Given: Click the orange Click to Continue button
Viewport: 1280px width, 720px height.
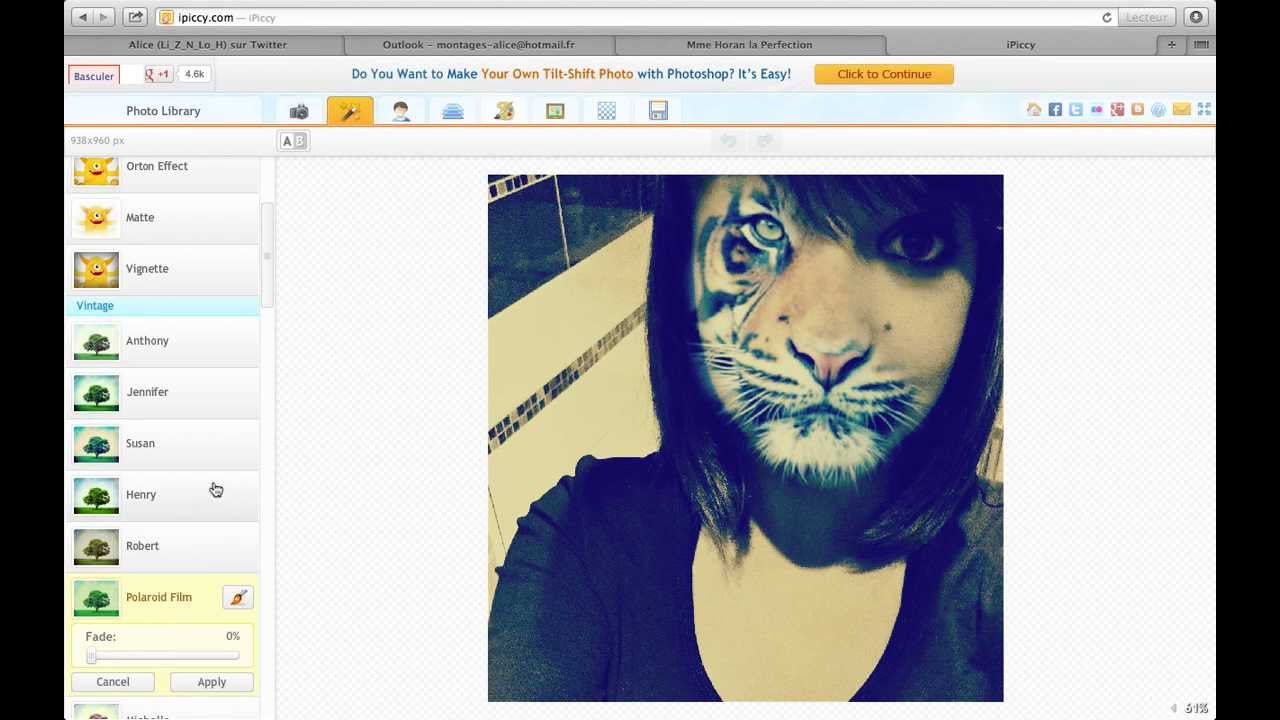Looking at the screenshot, I should 884,74.
